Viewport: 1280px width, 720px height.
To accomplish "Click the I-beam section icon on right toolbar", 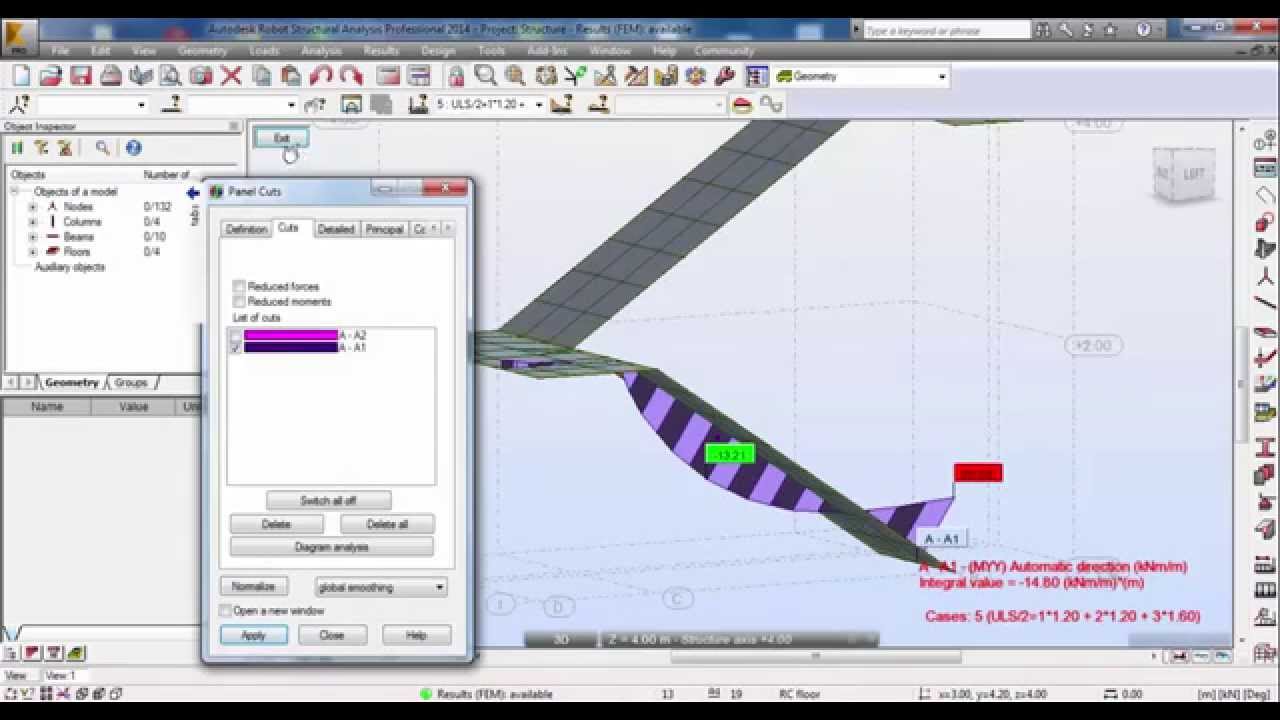I will pyautogui.click(x=1265, y=447).
